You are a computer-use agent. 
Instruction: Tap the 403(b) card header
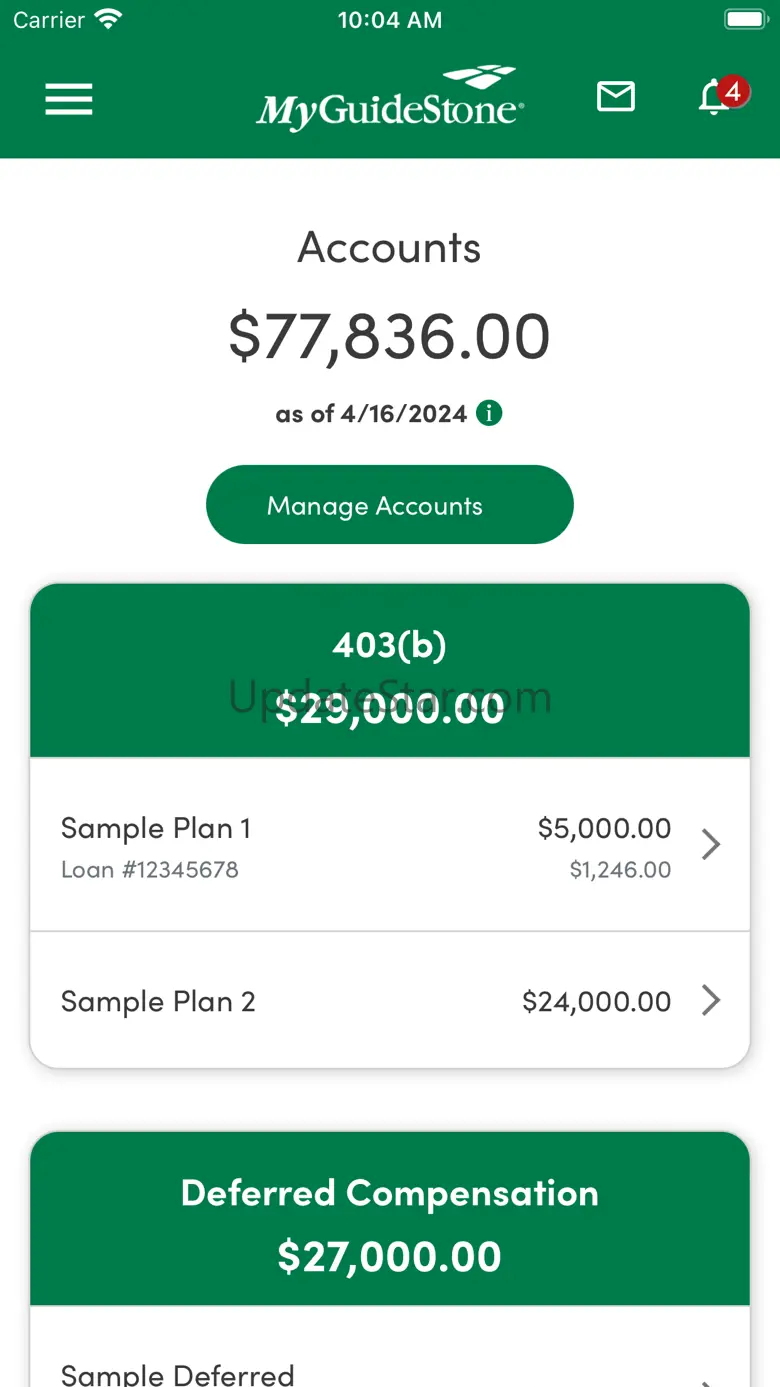pos(390,671)
